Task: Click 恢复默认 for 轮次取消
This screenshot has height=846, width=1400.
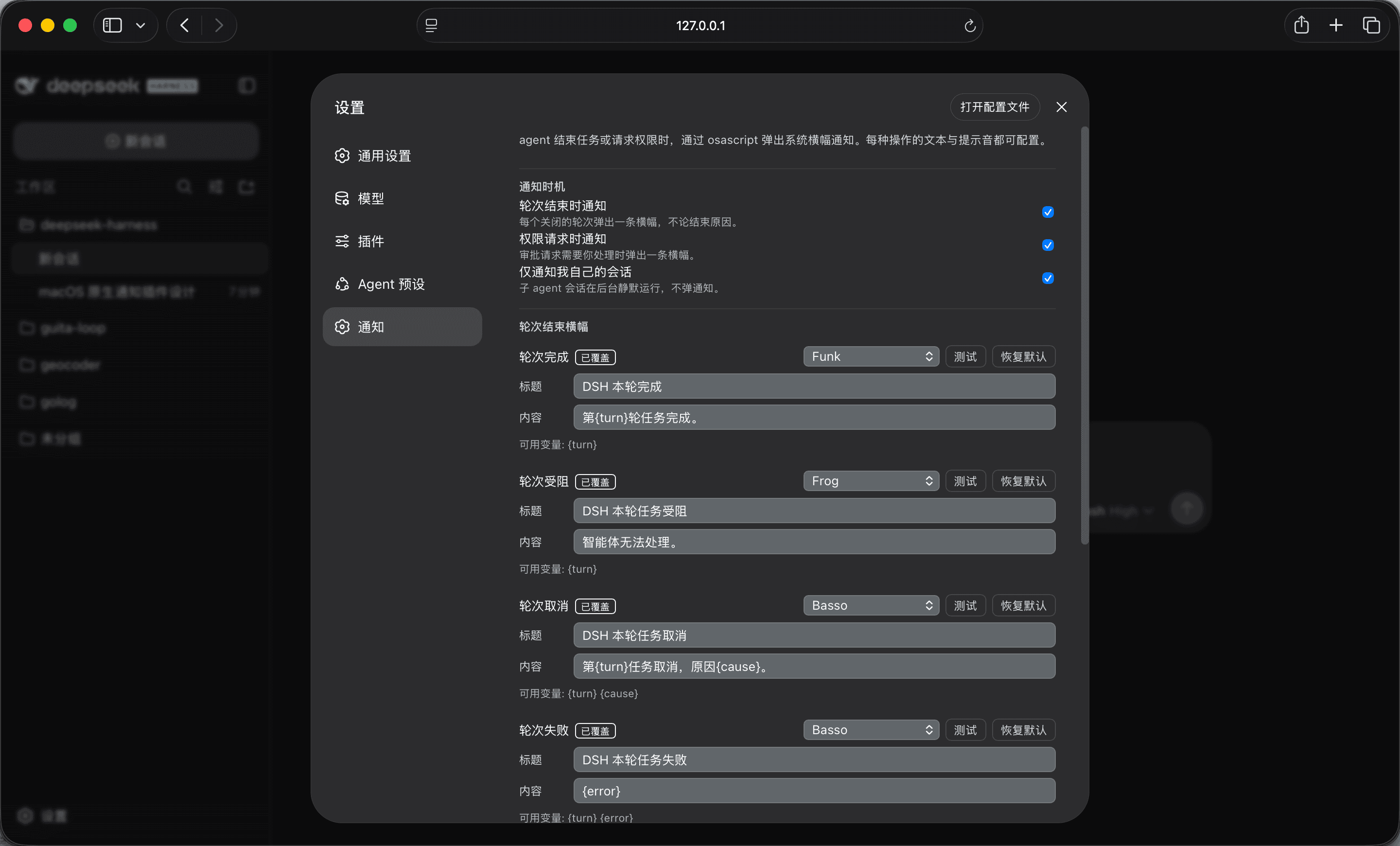Action: point(1023,605)
